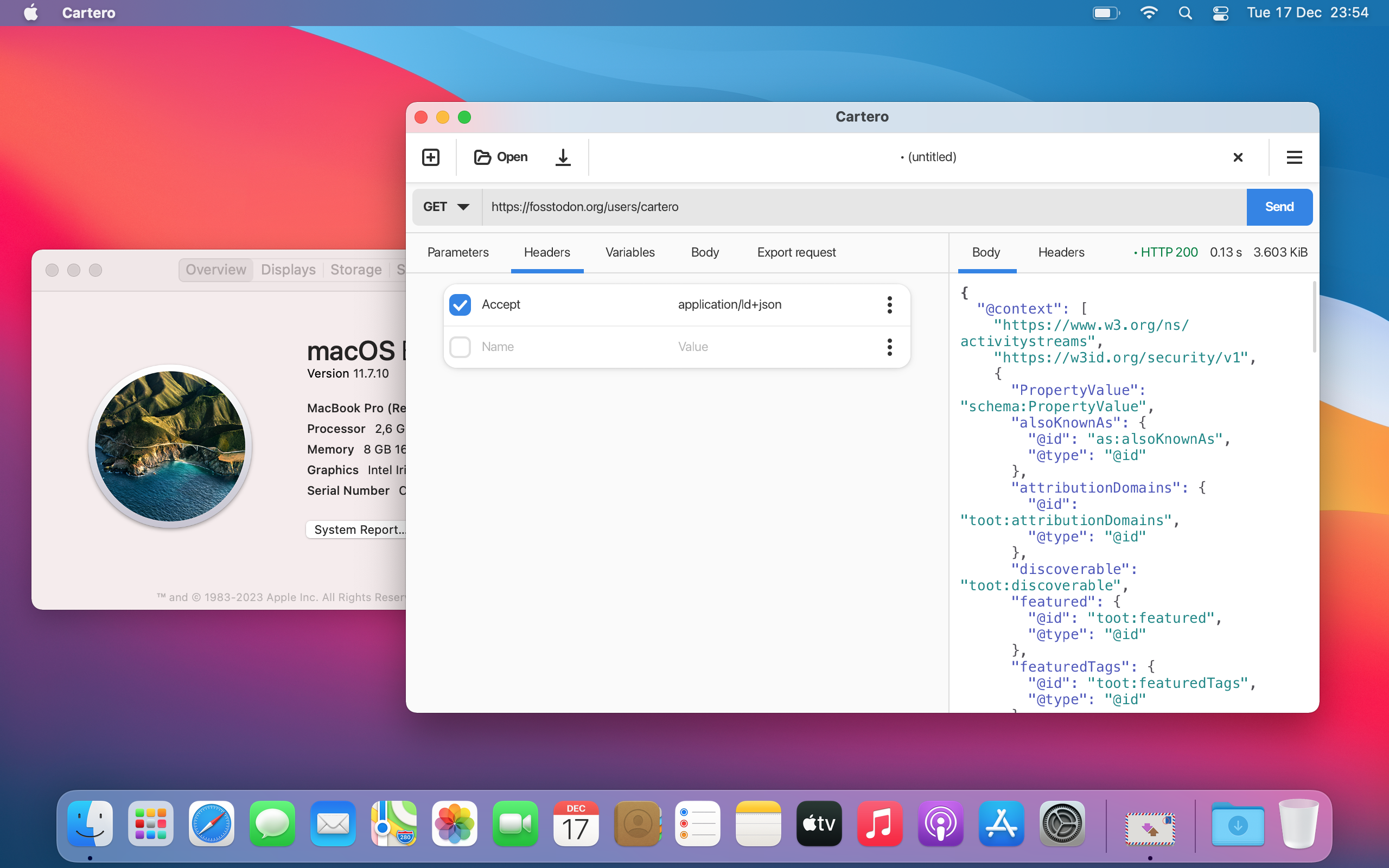Click the save/download arrow icon in toolbar
This screenshot has width=1389, height=868.
[x=563, y=157]
